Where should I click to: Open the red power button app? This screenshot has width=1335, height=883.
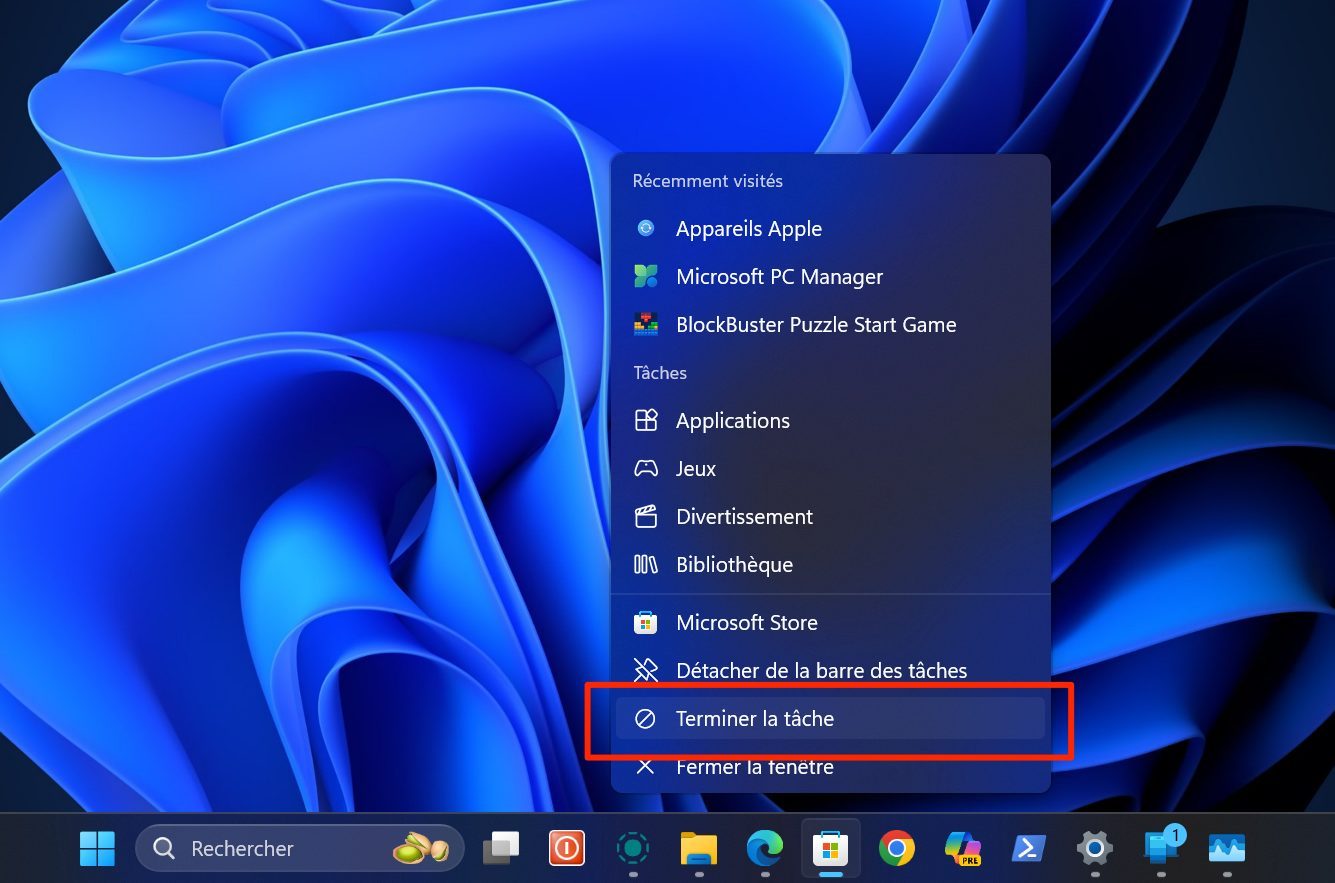566,848
